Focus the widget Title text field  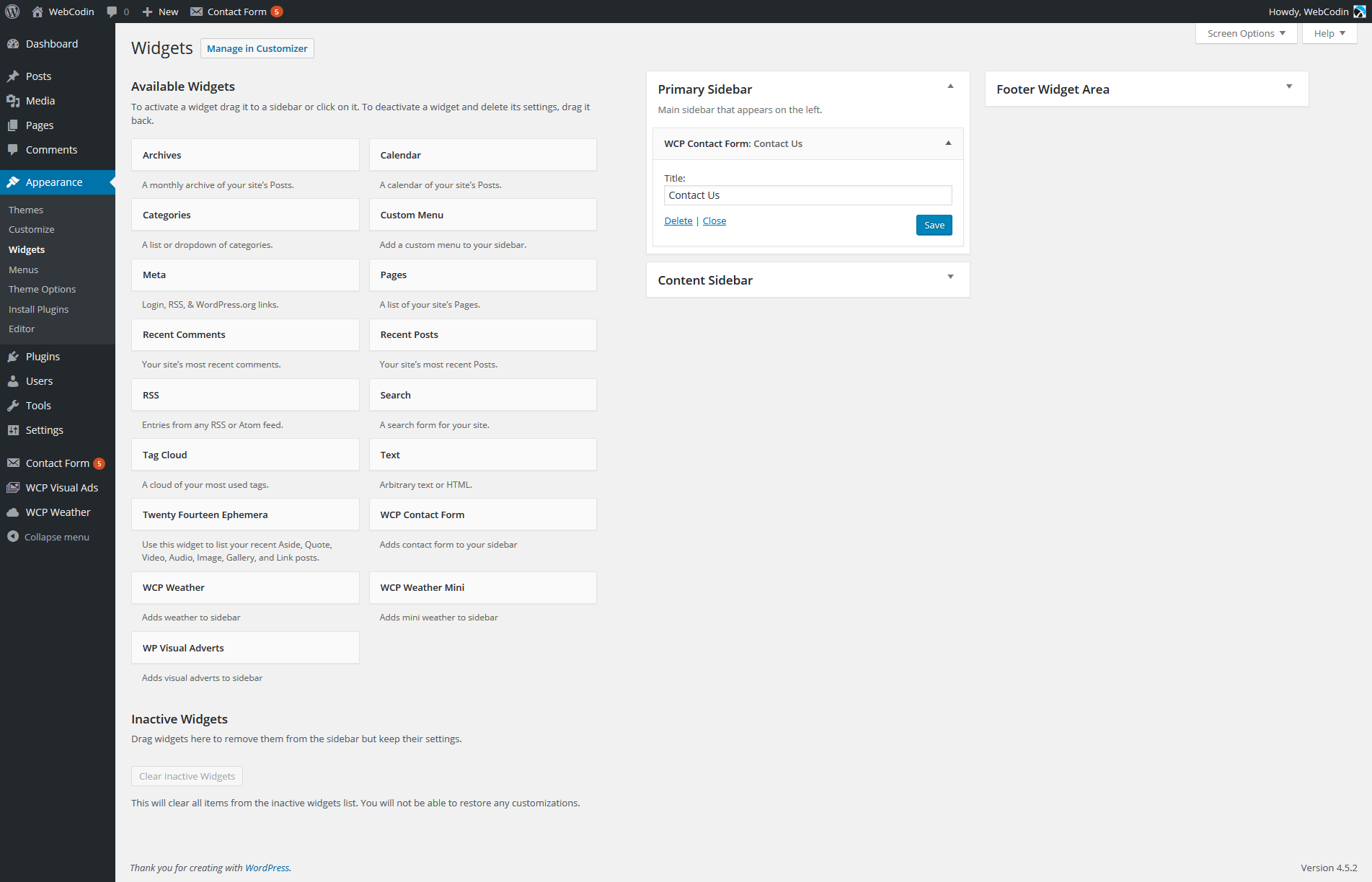point(807,195)
